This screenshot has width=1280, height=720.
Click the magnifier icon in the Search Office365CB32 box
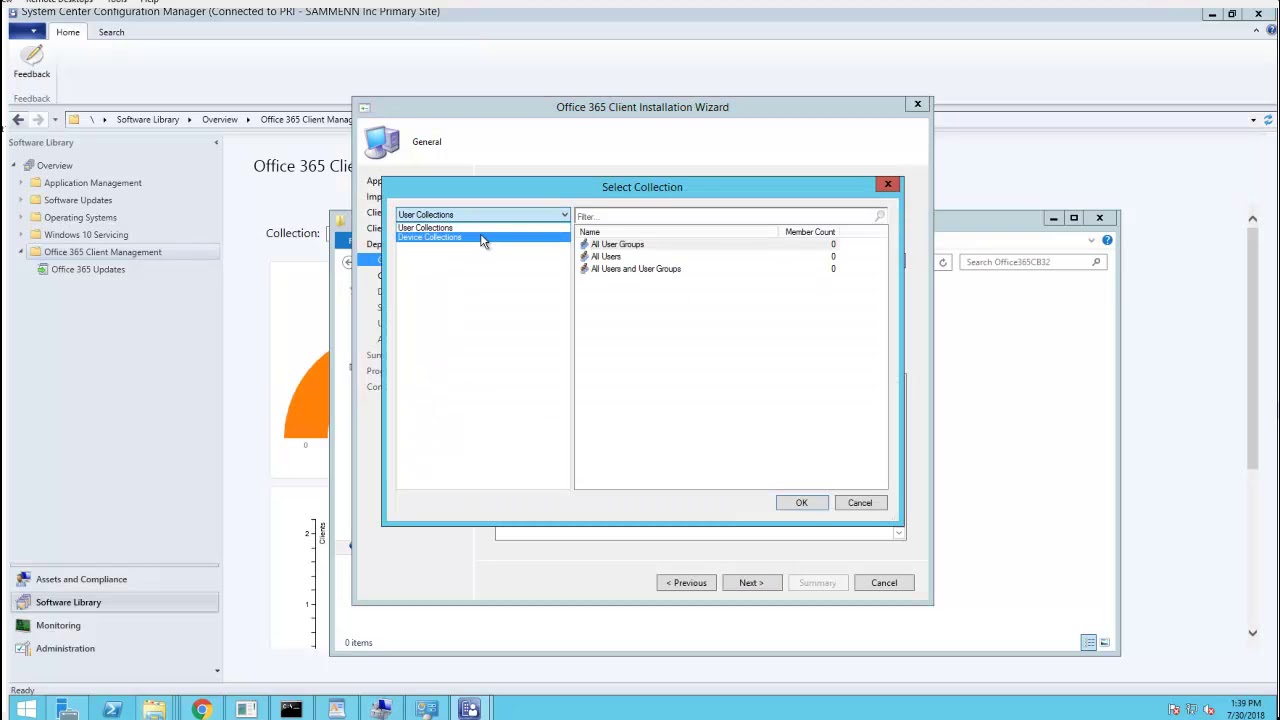(1096, 262)
